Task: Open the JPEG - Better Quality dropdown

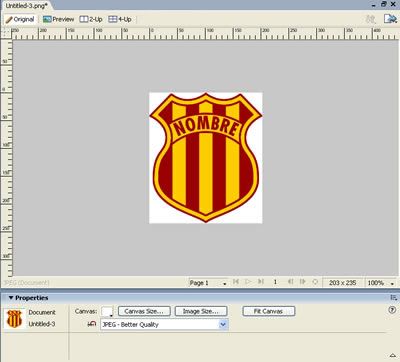Action: [164, 324]
